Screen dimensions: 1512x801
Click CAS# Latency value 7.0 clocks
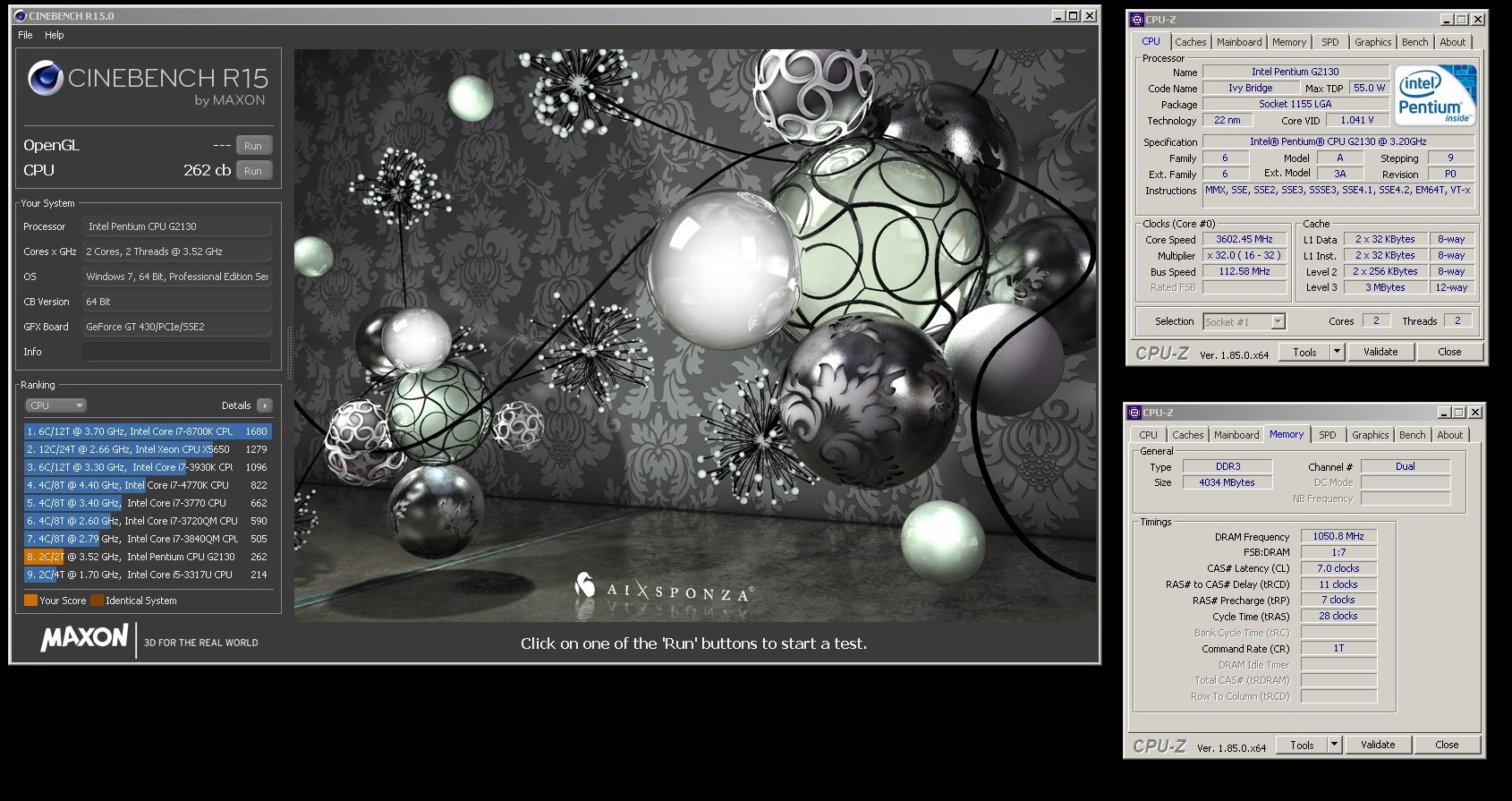tap(1338, 568)
